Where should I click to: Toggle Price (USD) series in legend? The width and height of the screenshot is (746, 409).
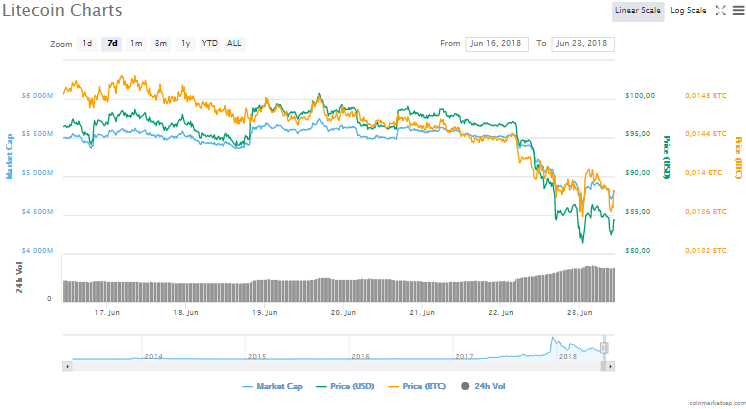click(345, 386)
